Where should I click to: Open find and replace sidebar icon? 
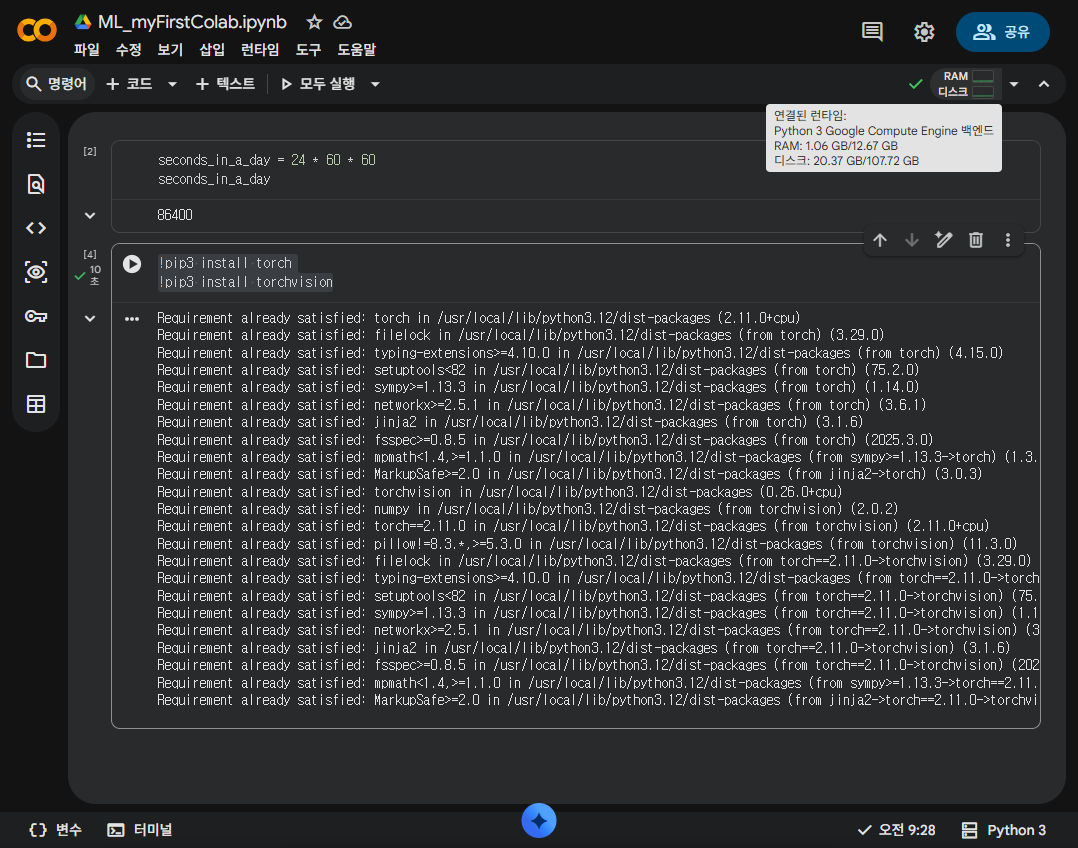[36, 184]
